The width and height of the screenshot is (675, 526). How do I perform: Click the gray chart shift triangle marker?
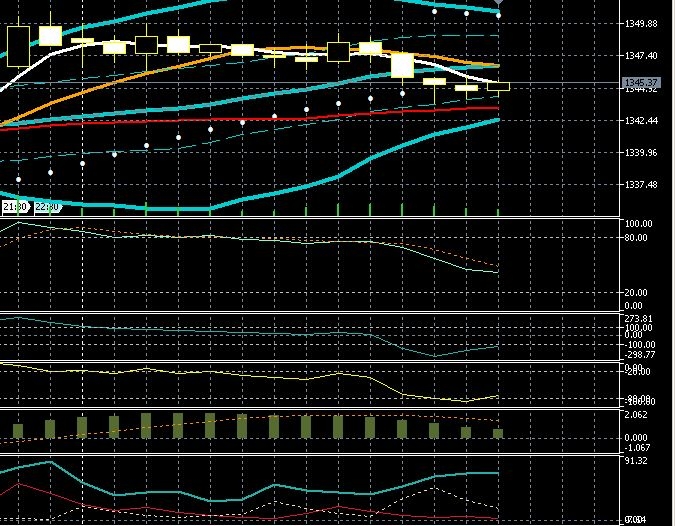pos(498,2)
